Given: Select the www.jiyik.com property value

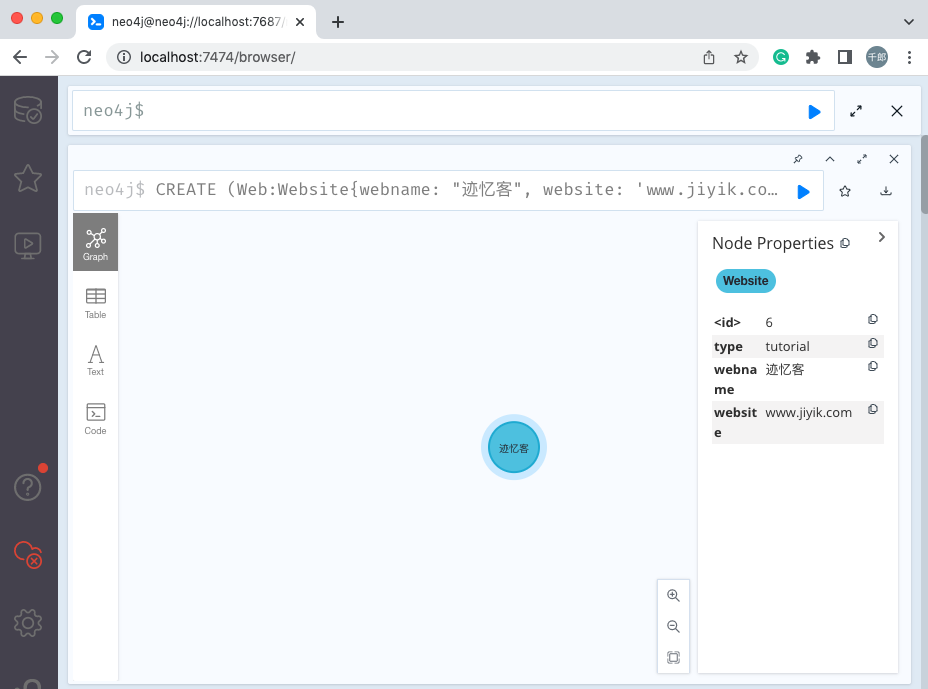Looking at the screenshot, I should (x=808, y=413).
